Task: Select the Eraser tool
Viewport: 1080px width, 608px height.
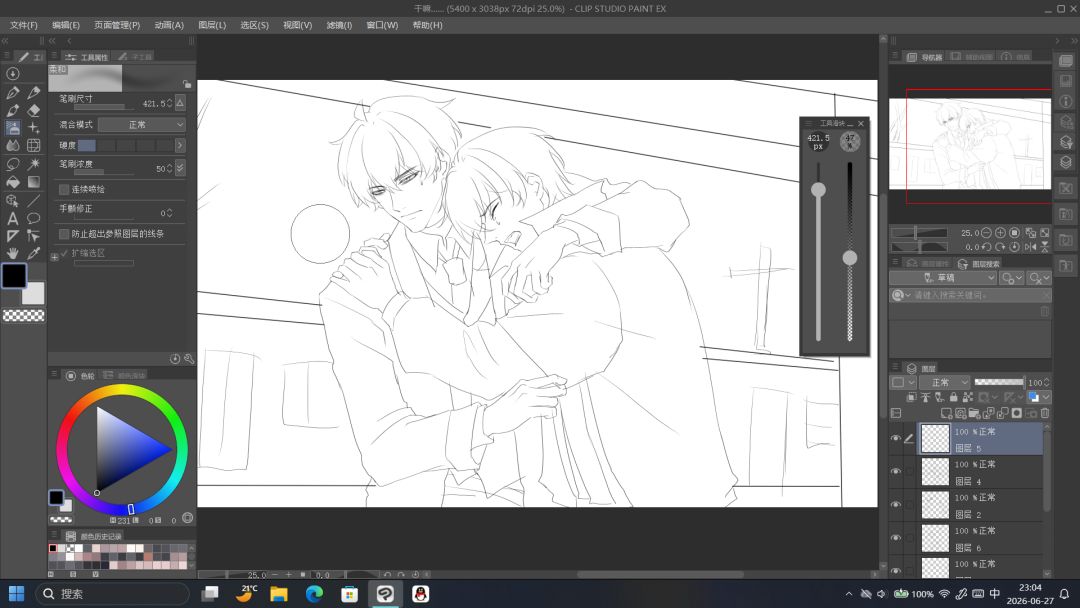Action: click(x=34, y=110)
